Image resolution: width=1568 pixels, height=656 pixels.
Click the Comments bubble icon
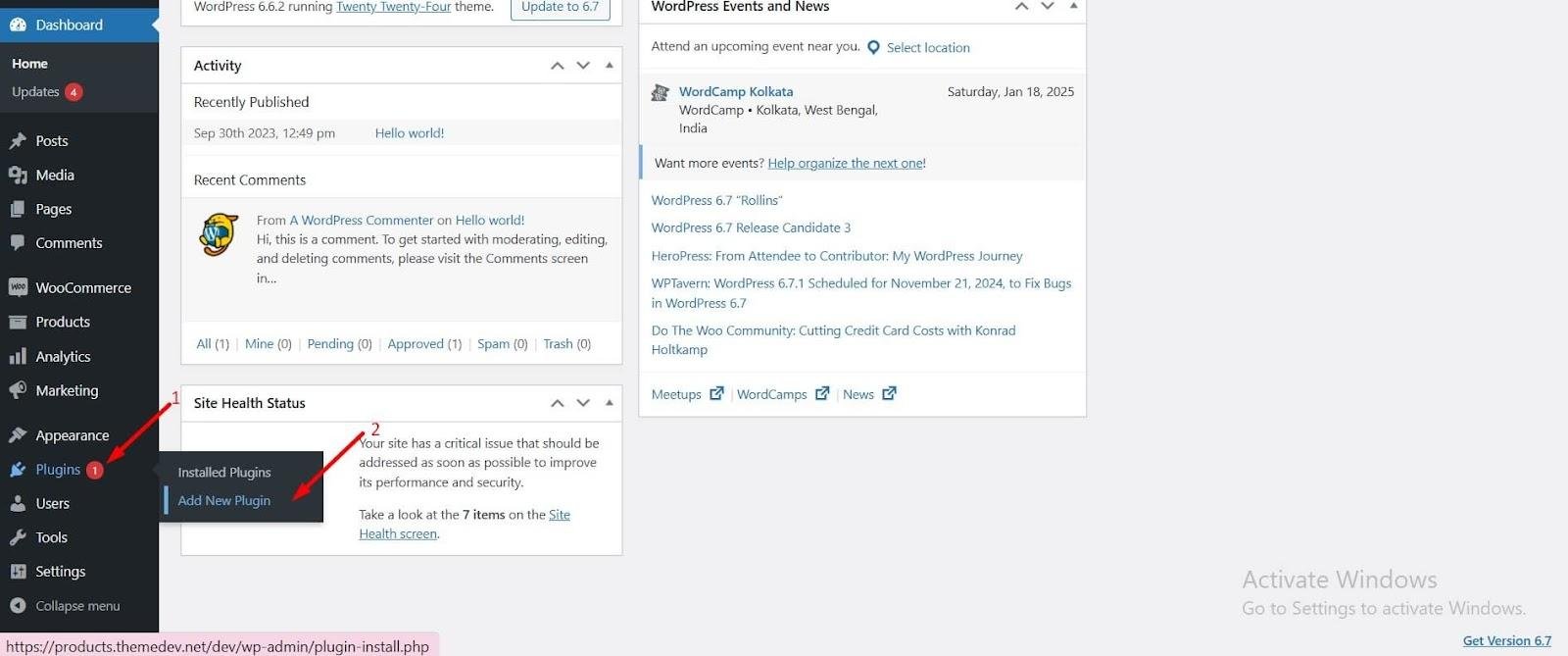[18, 243]
